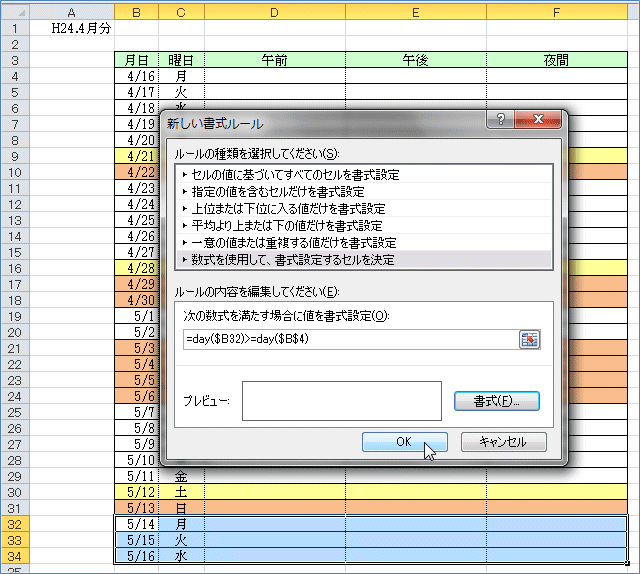Screen dimensions: 640x574
Task: Click the orange date cell 4/22
Action: click(136, 172)
